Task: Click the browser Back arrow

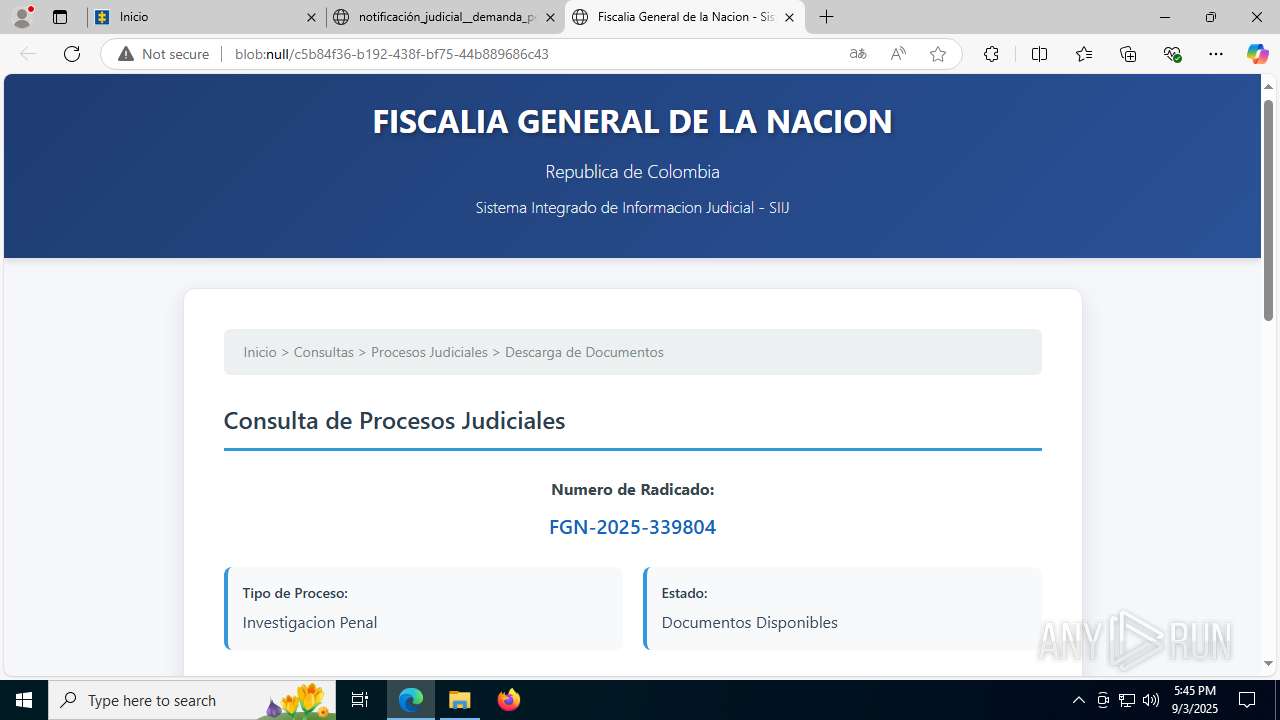Action: pos(28,54)
